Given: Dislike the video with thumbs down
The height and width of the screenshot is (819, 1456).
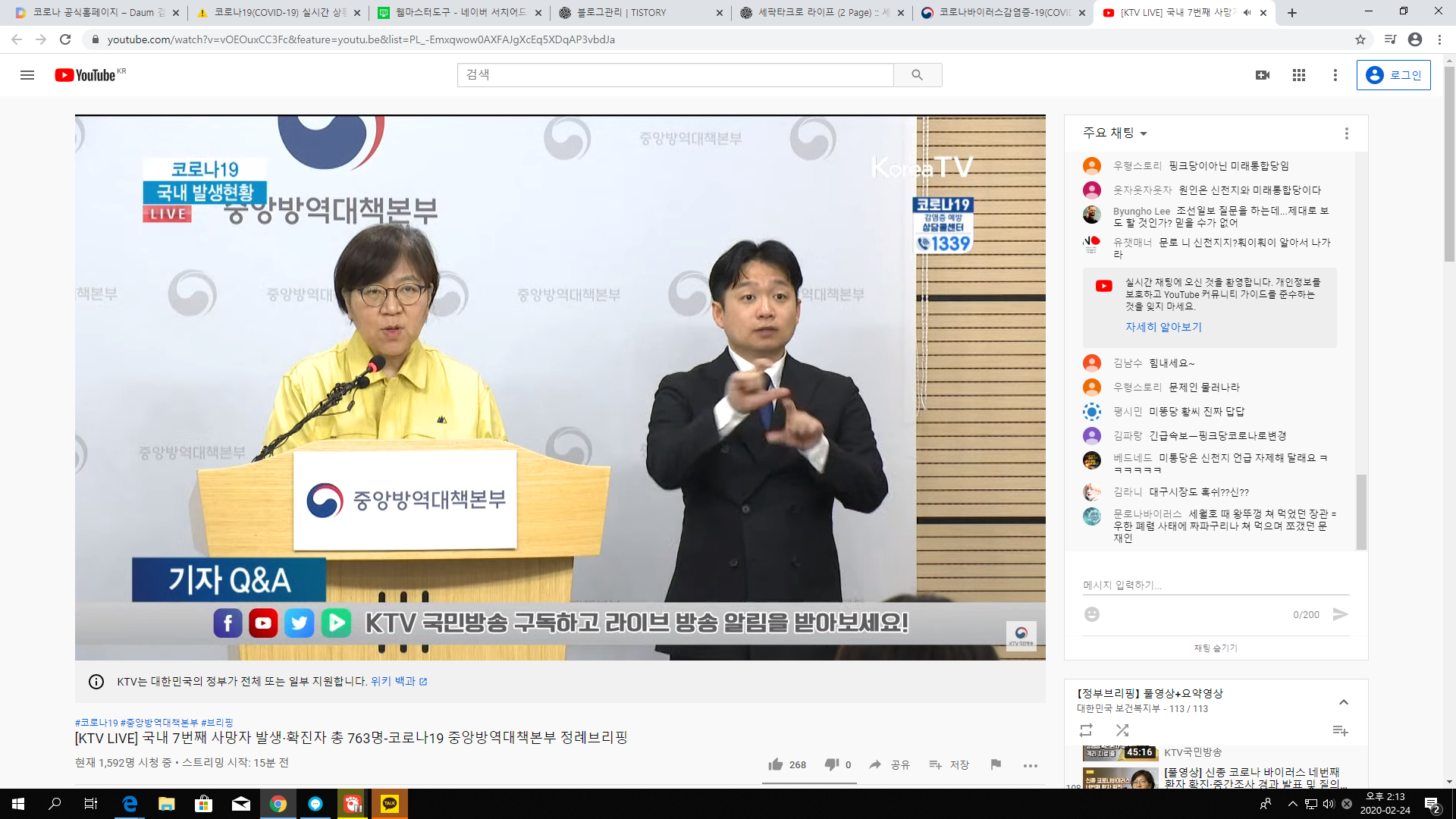Looking at the screenshot, I should click(x=832, y=764).
